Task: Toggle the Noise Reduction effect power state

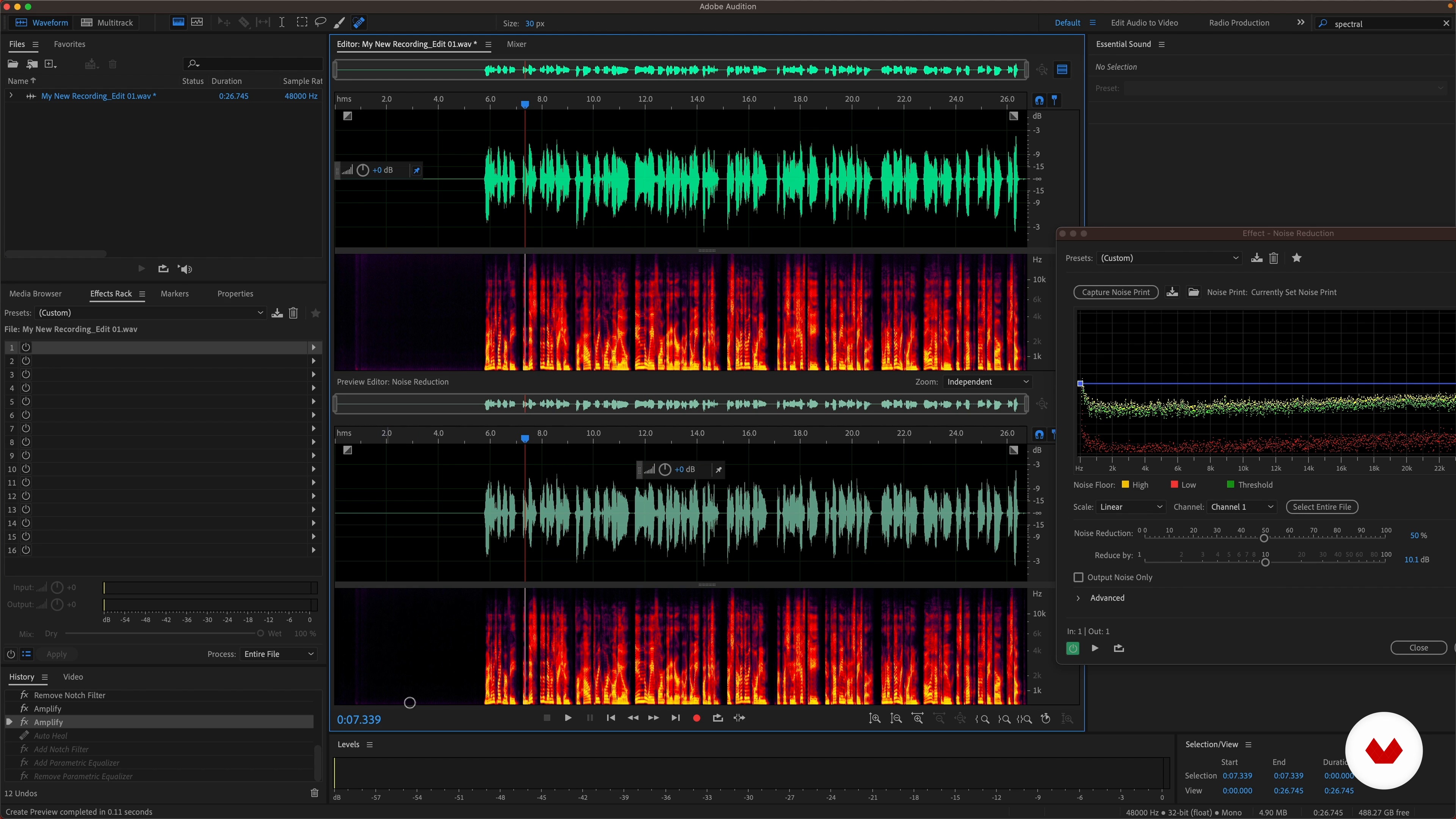Action: pyautogui.click(x=1072, y=648)
